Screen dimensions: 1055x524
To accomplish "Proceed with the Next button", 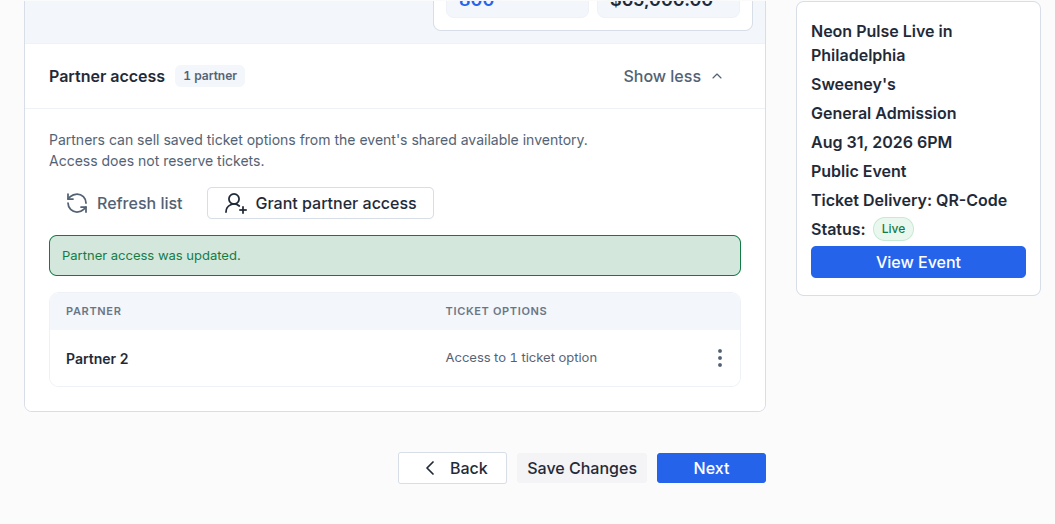I will click(711, 468).
